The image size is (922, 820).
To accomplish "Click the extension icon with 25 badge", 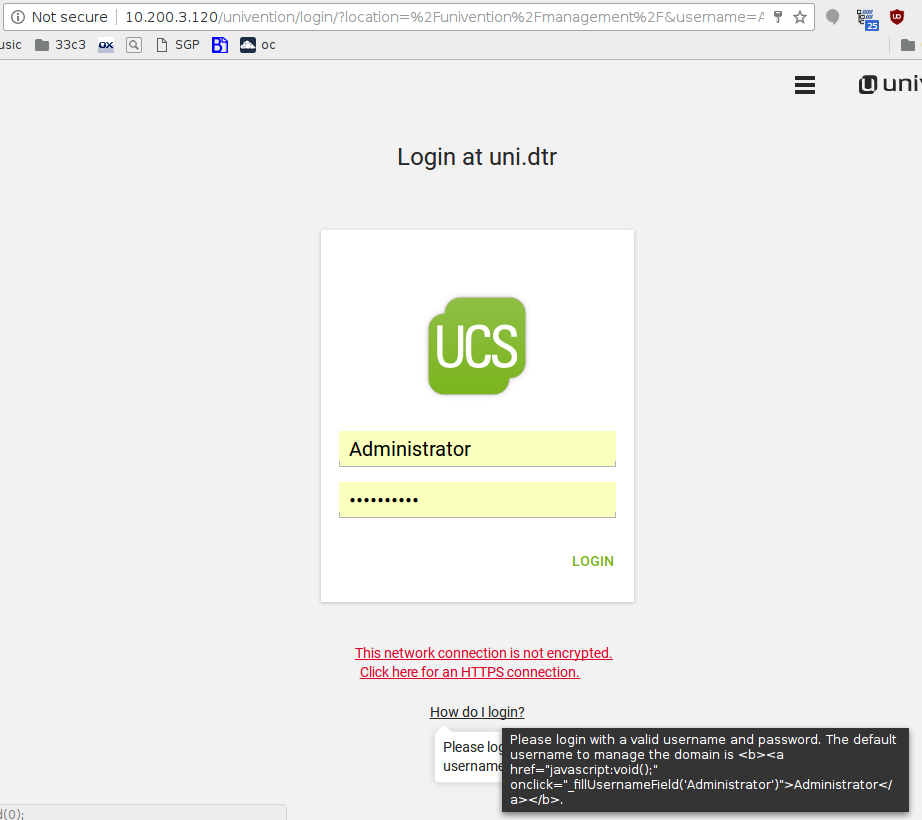I will pyautogui.click(x=868, y=18).
